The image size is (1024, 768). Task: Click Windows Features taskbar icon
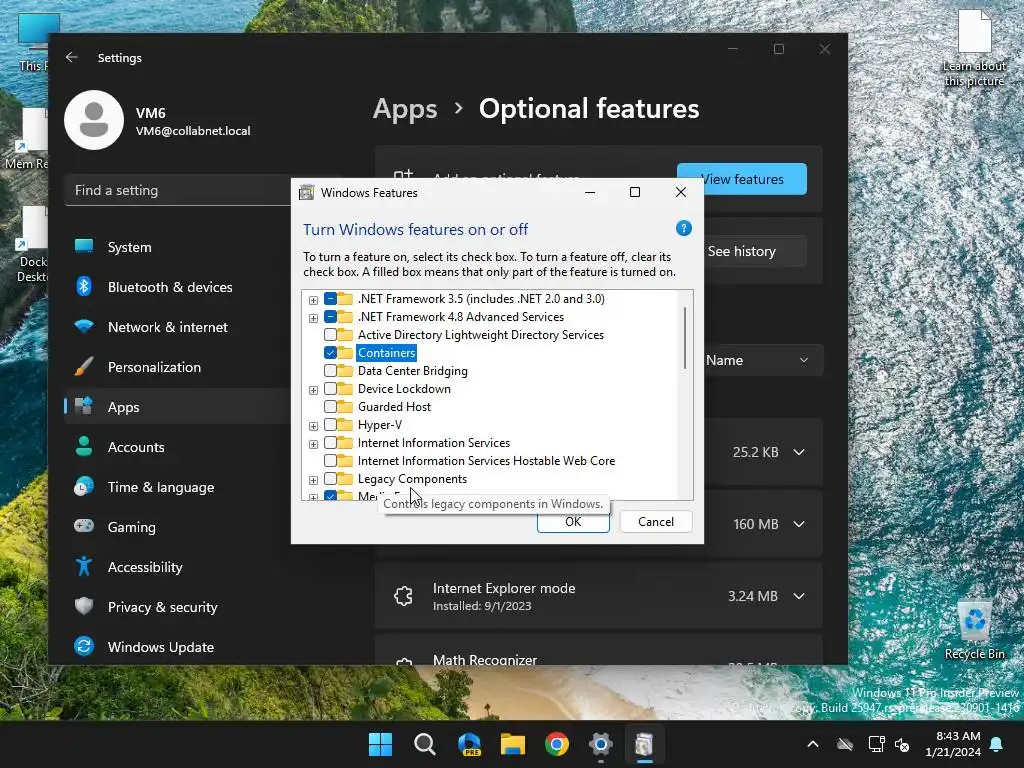(x=644, y=744)
